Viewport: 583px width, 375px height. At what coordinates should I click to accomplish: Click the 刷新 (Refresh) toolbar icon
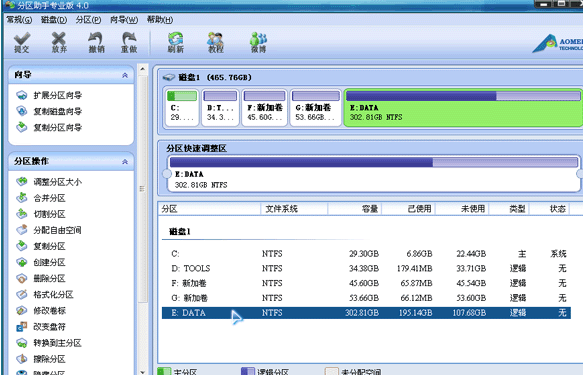coord(175,42)
